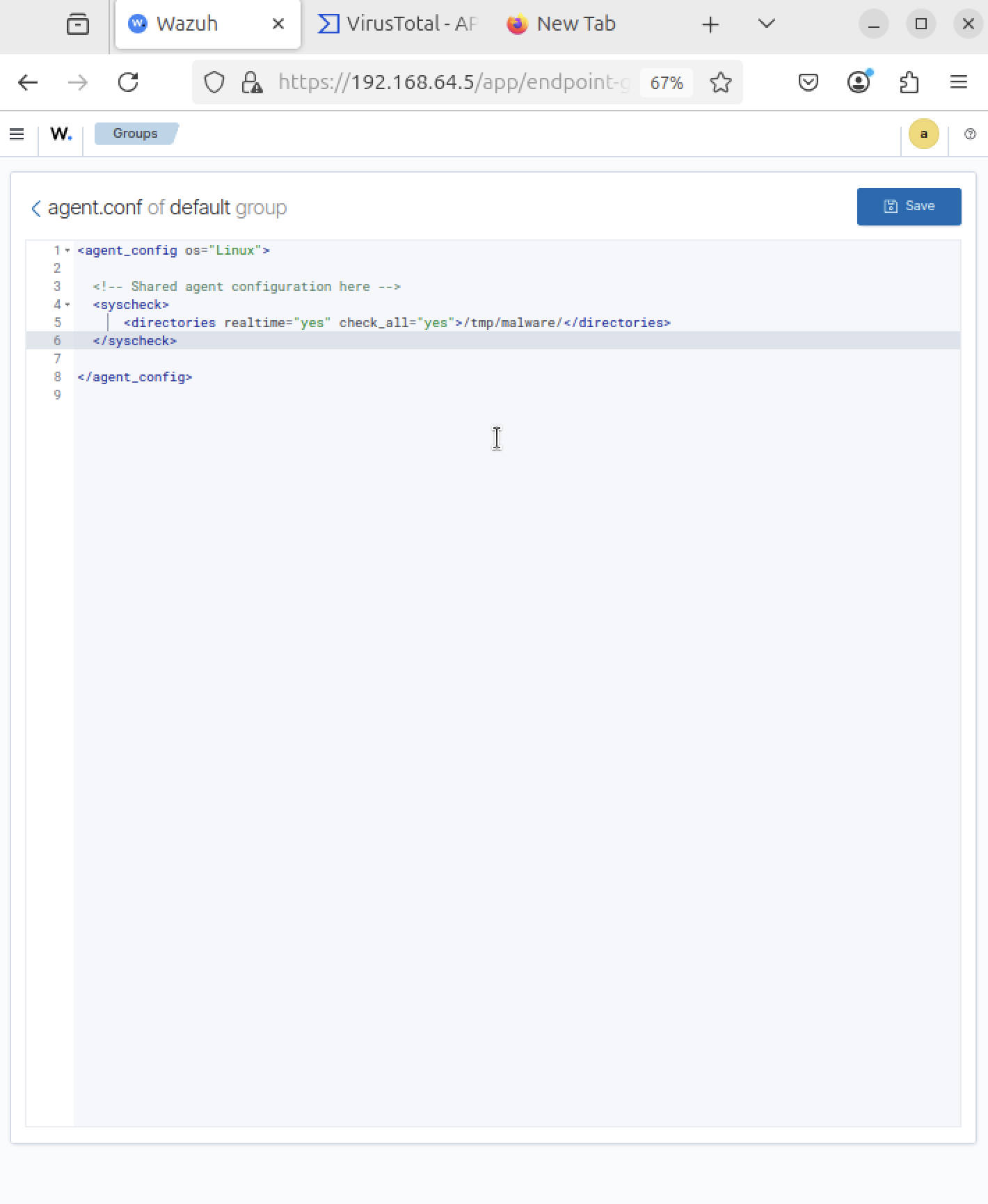988x1204 pixels.
Task: Click the Wazuh W. logo
Action: click(61, 134)
